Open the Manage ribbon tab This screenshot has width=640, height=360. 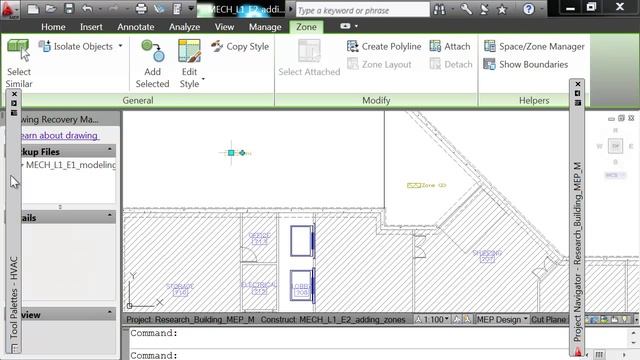[x=265, y=27]
